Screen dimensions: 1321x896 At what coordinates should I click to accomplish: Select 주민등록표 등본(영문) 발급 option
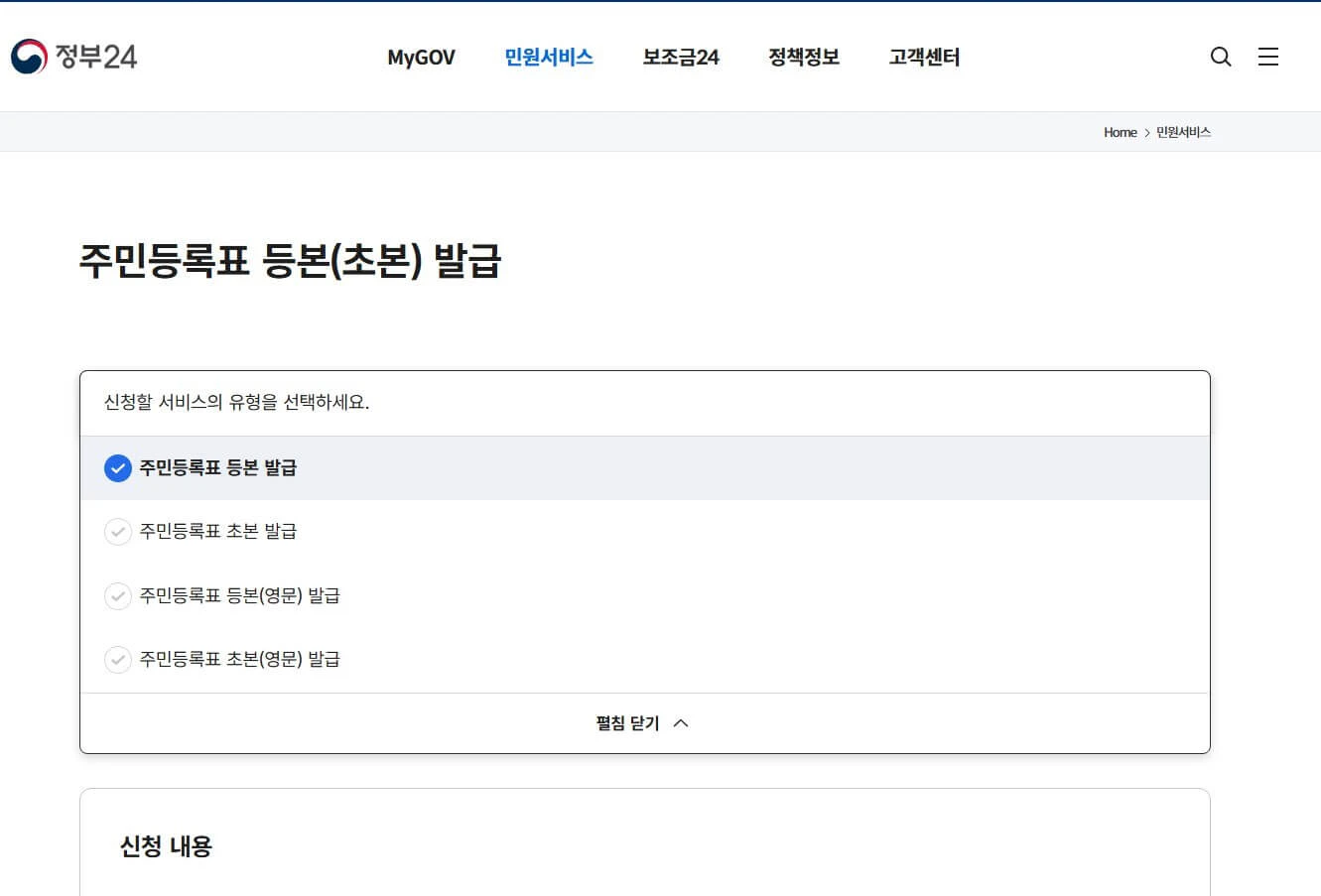click(x=241, y=595)
